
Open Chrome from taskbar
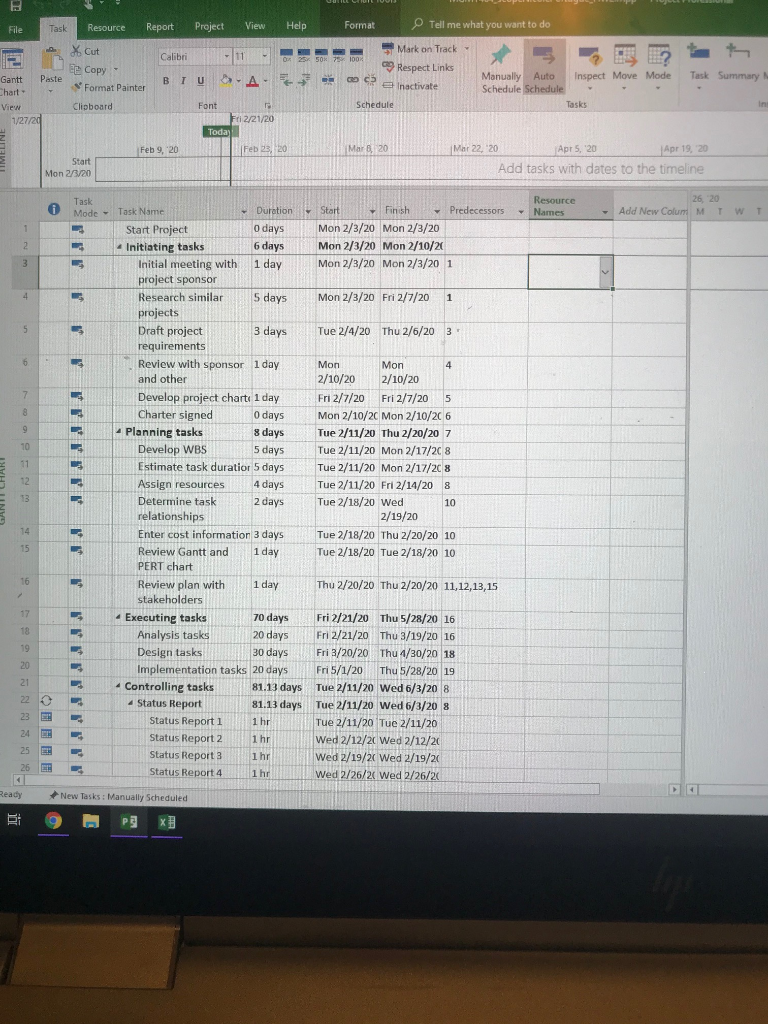[54, 820]
